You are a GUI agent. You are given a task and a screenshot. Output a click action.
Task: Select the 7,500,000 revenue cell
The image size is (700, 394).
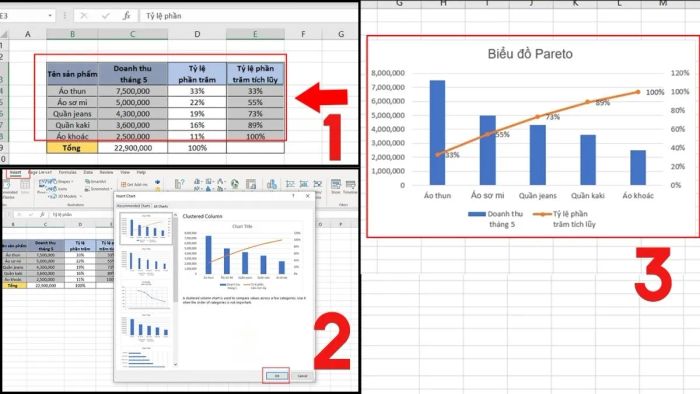[x=133, y=91]
